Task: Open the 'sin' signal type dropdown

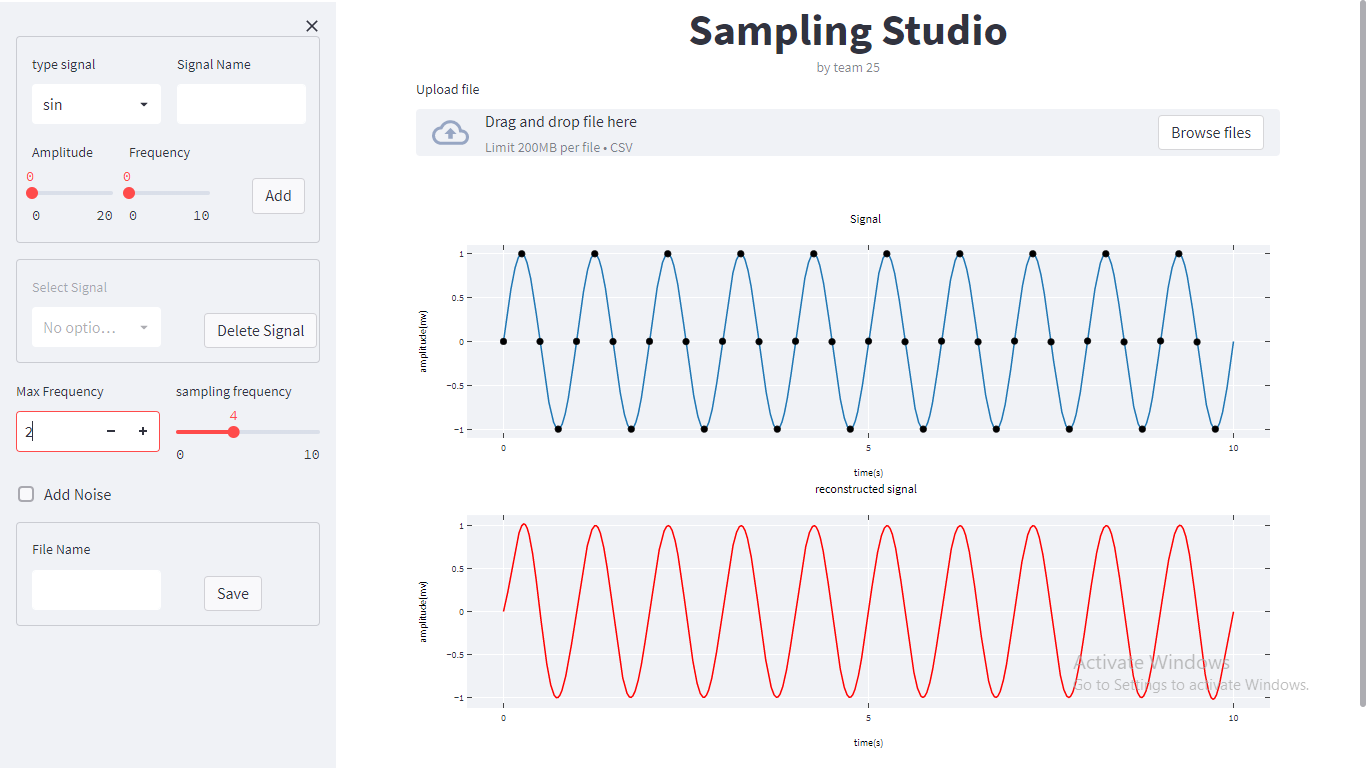Action: point(96,103)
